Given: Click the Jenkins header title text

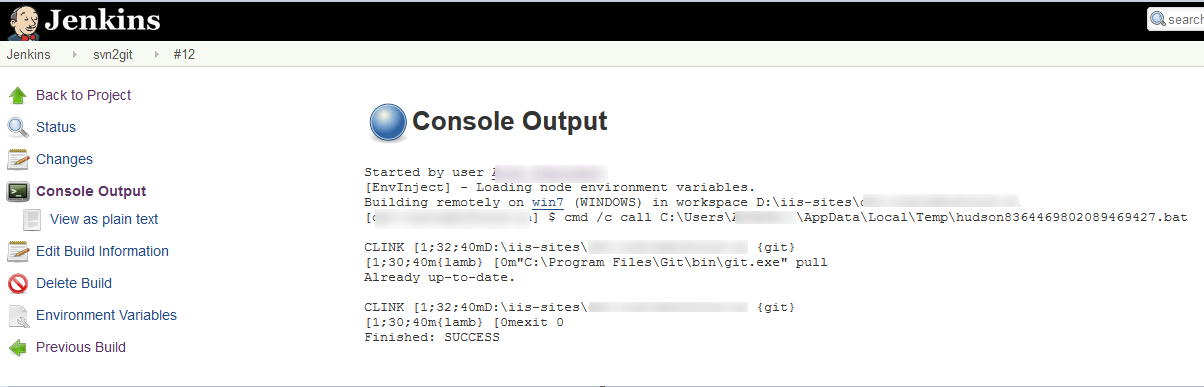Looking at the screenshot, I should [101, 20].
